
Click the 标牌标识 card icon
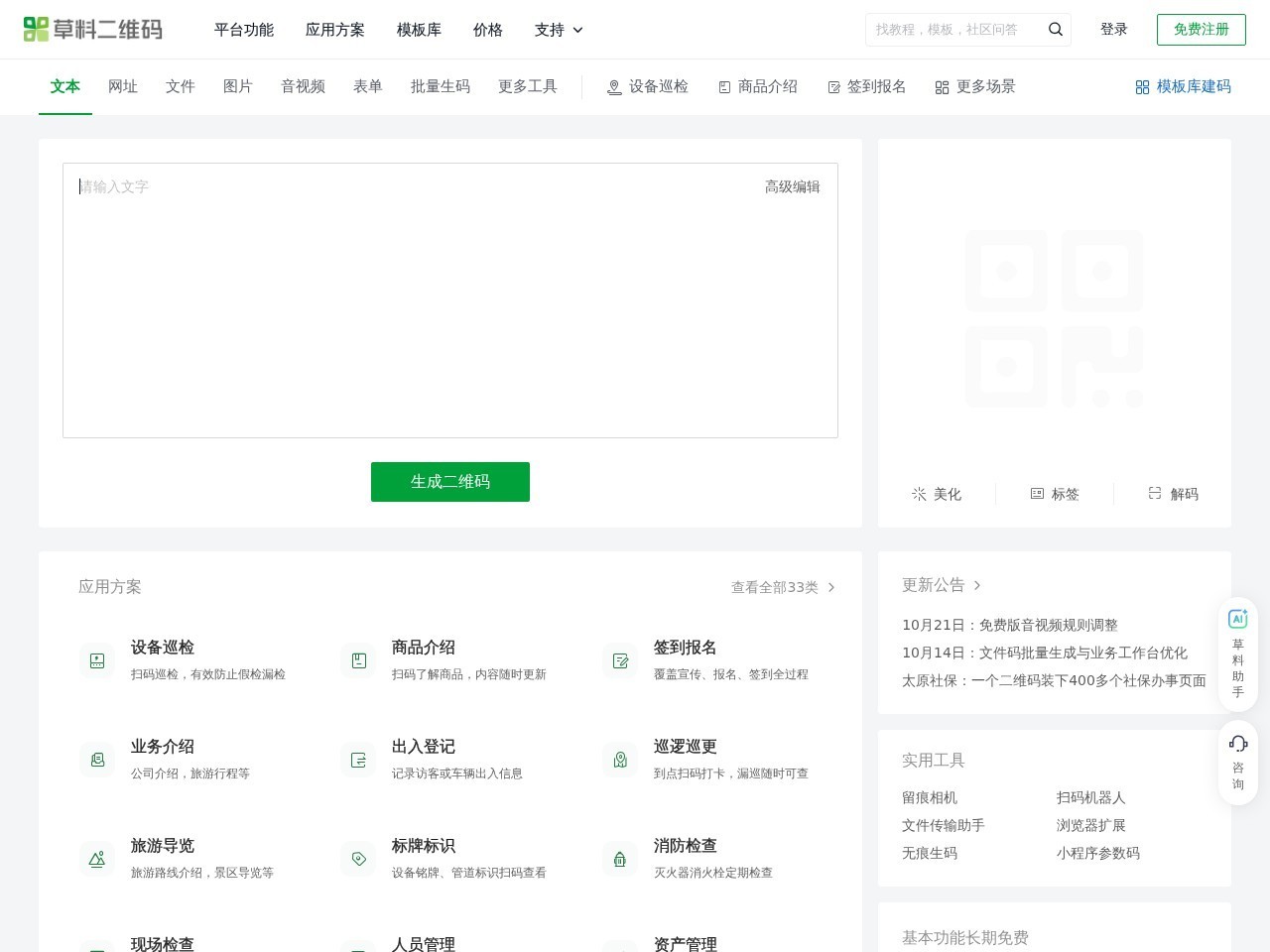(358, 859)
